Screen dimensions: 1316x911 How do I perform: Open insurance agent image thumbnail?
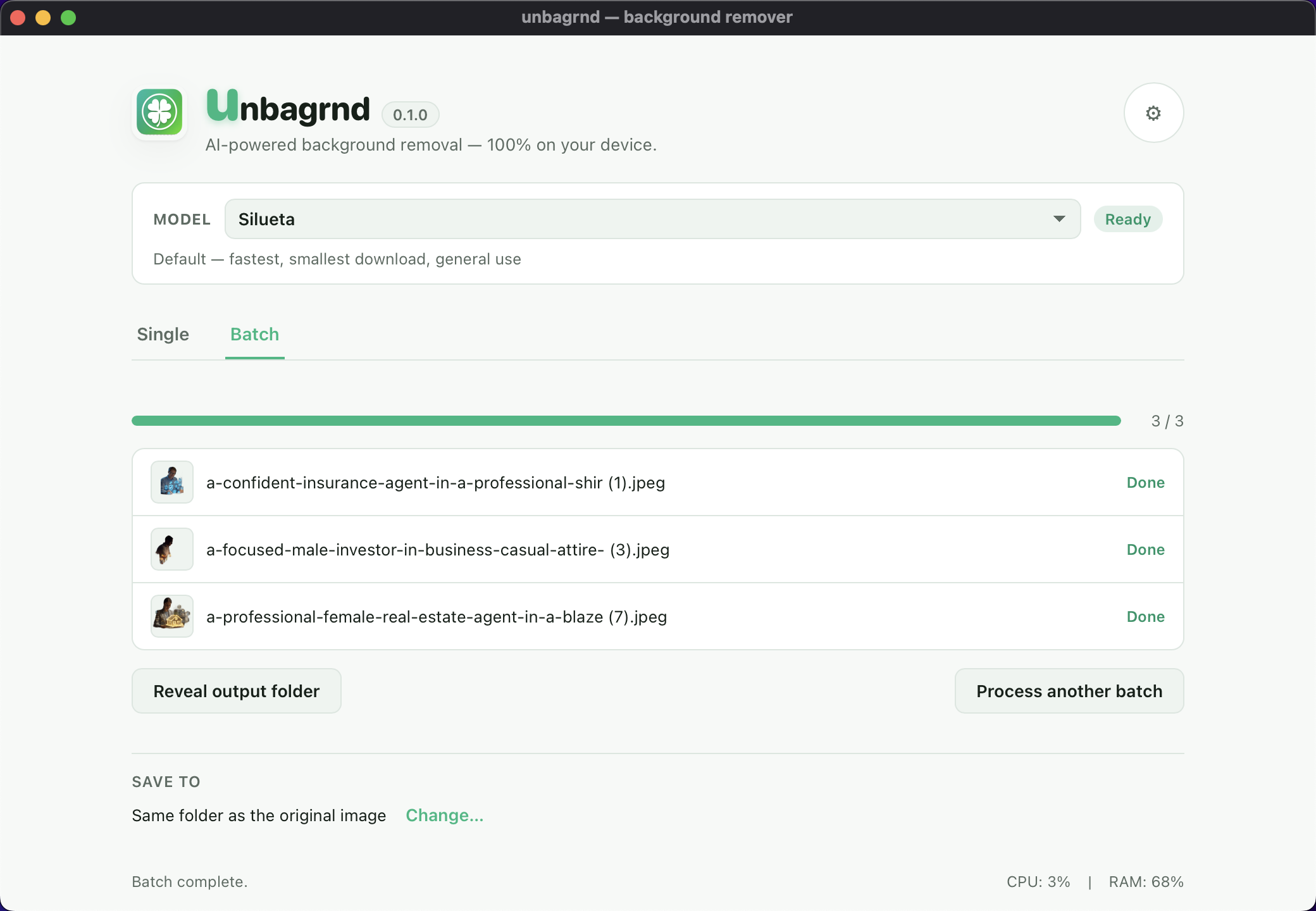172,482
